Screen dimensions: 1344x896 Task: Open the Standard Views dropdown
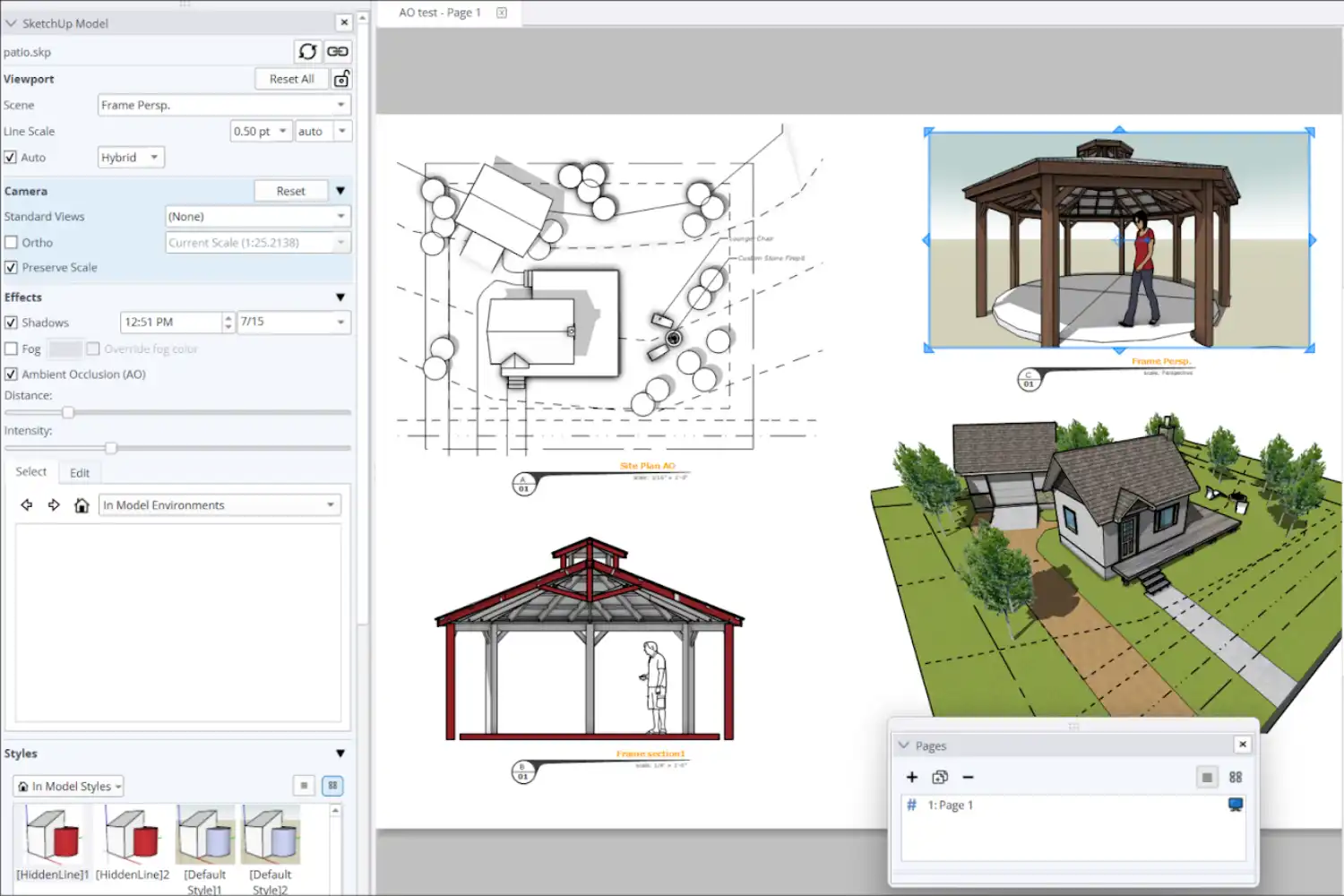[x=257, y=216]
